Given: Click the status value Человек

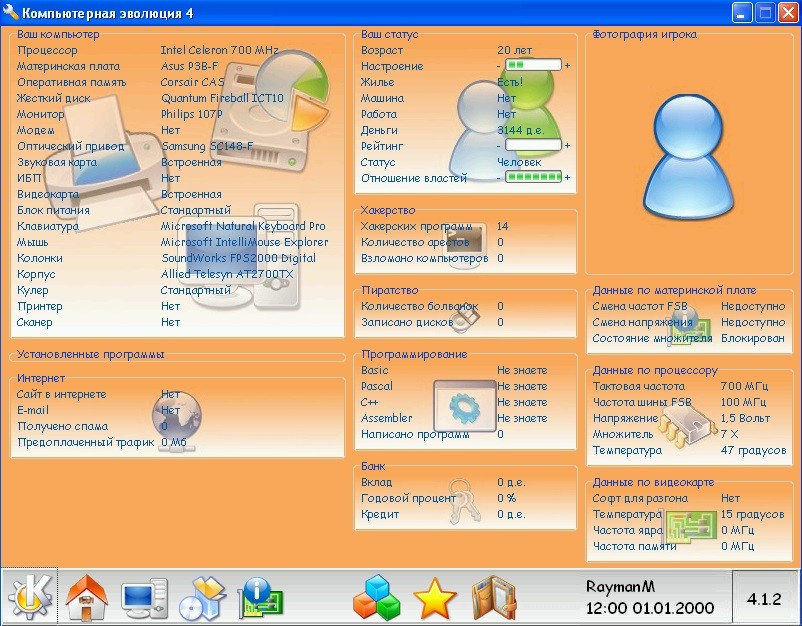Looking at the screenshot, I should coord(519,162).
